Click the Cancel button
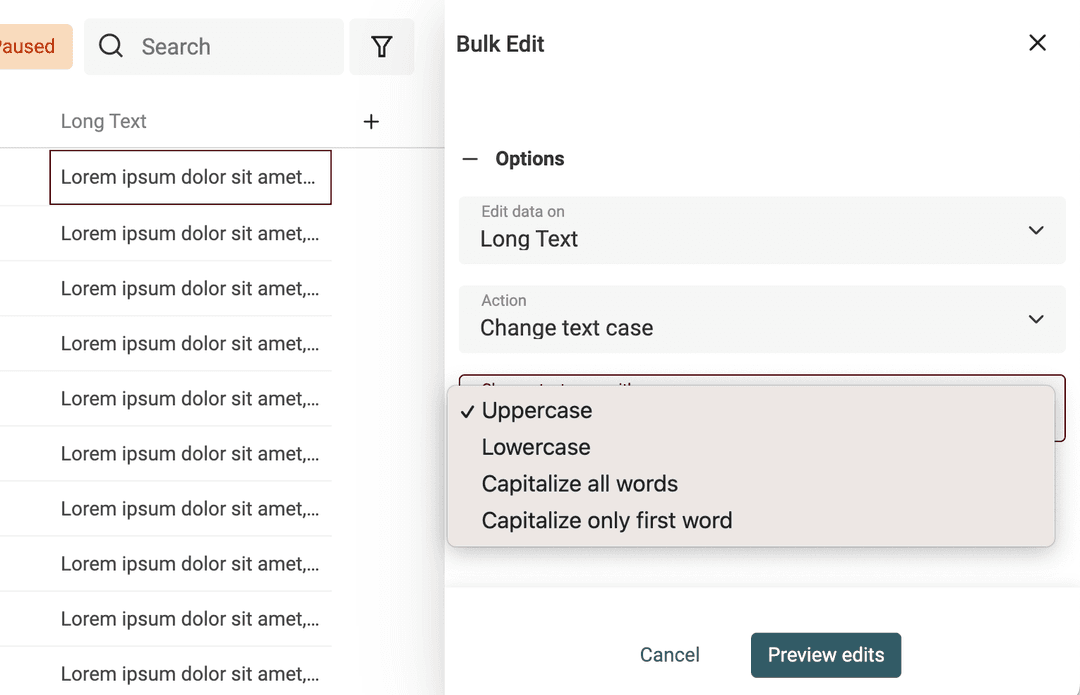This screenshot has width=1080, height=695. (669, 655)
